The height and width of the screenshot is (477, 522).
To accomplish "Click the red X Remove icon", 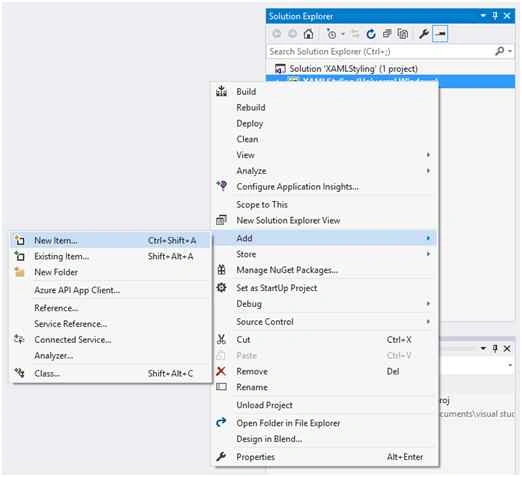I will 221,371.
